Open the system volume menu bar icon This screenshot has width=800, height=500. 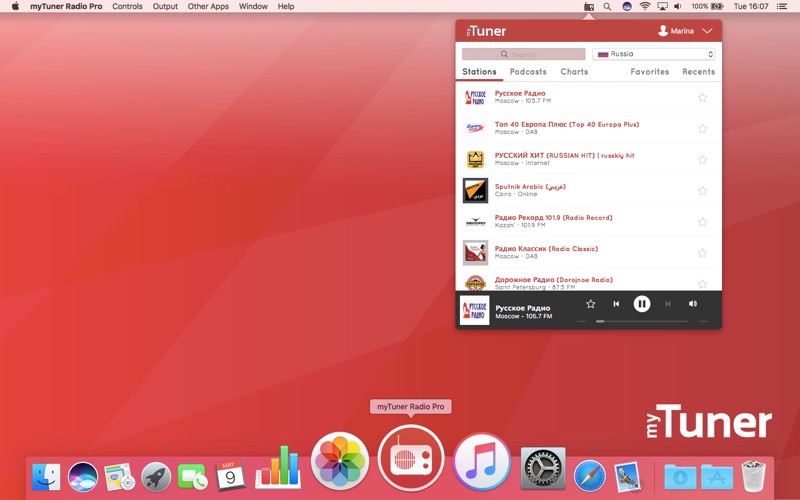pyautogui.click(x=678, y=6)
